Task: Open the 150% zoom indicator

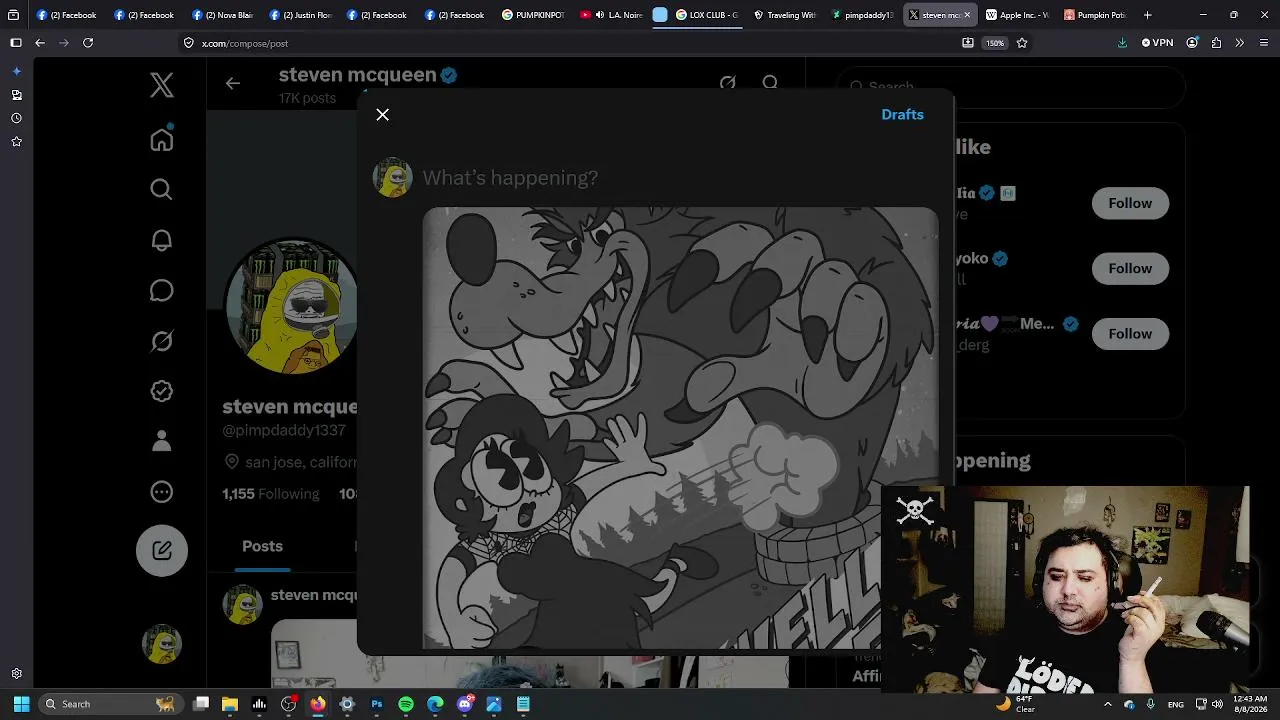Action: pos(995,43)
